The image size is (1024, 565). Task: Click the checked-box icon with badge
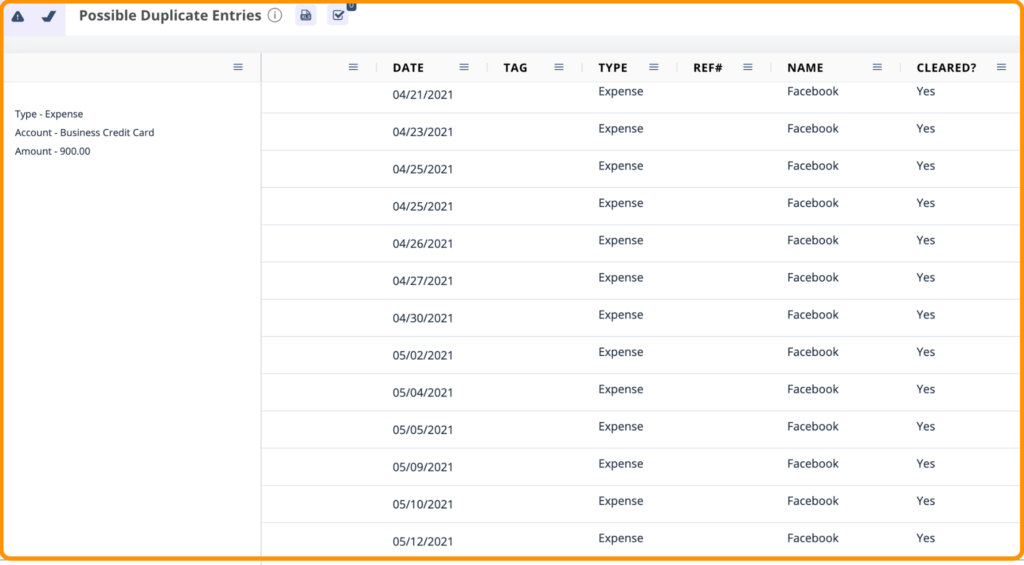click(338, 16)
